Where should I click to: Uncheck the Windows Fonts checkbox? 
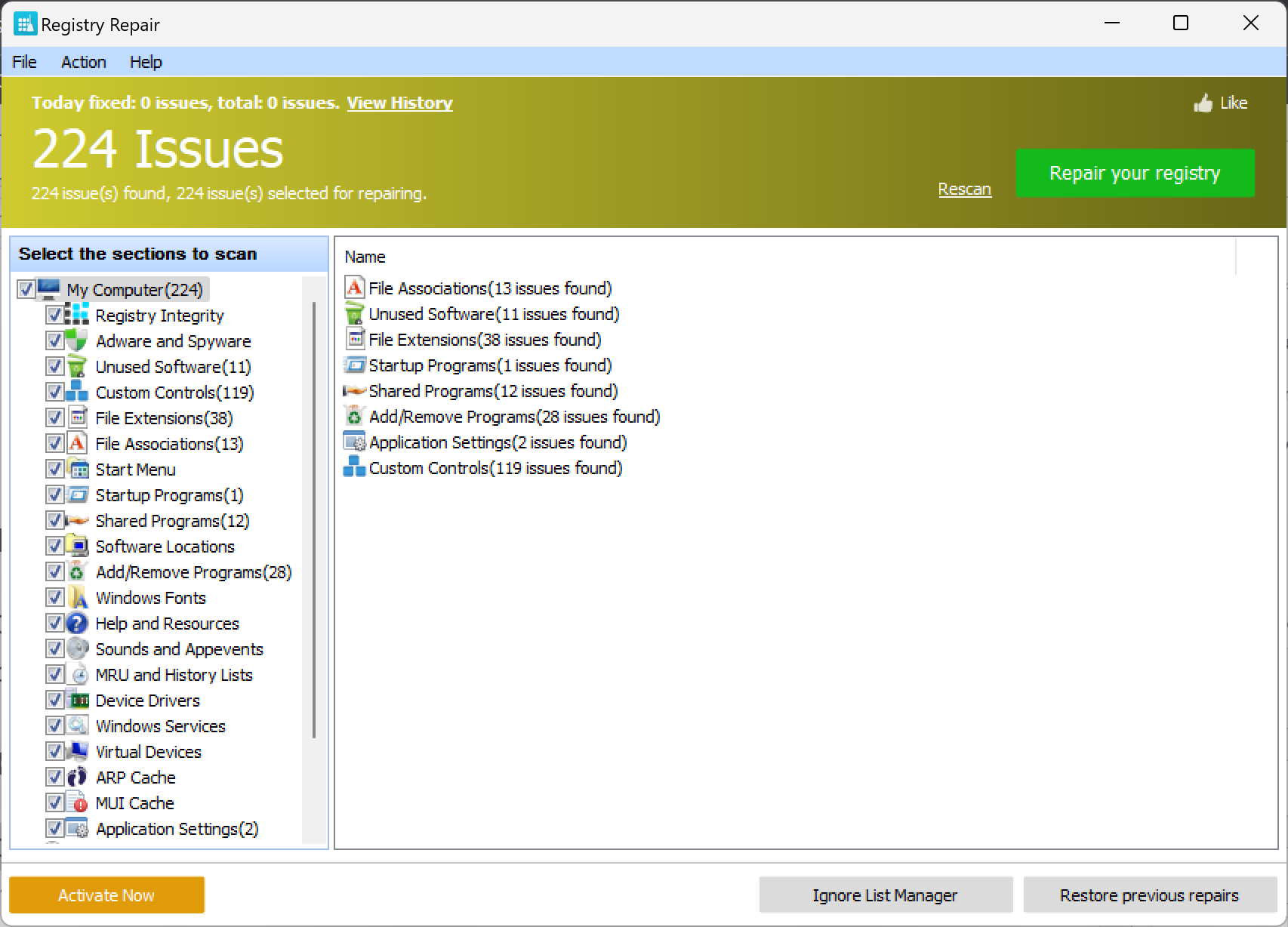pos(54,597)
